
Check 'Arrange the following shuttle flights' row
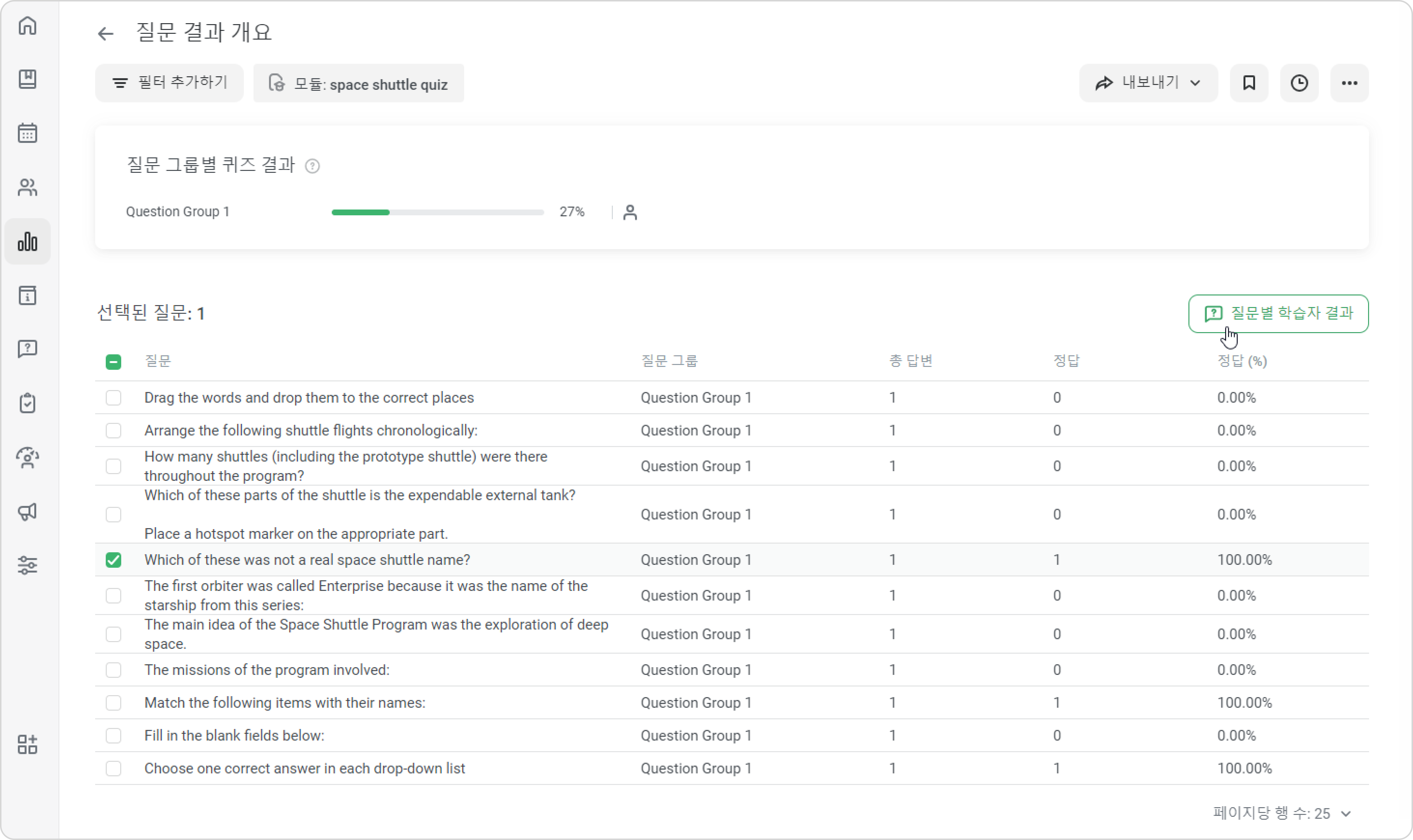(113, 431)
